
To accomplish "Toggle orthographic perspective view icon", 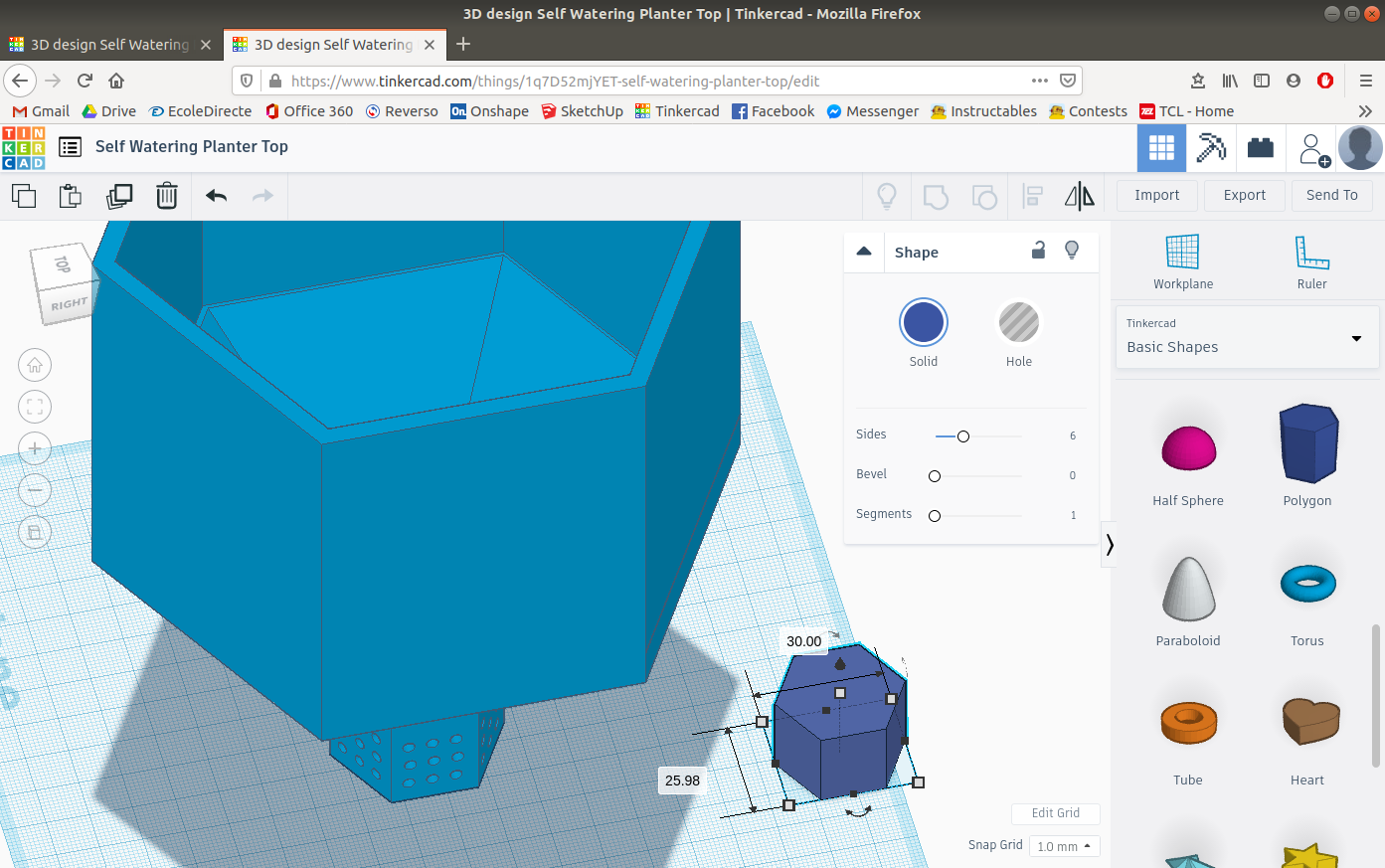I will 35,532.
